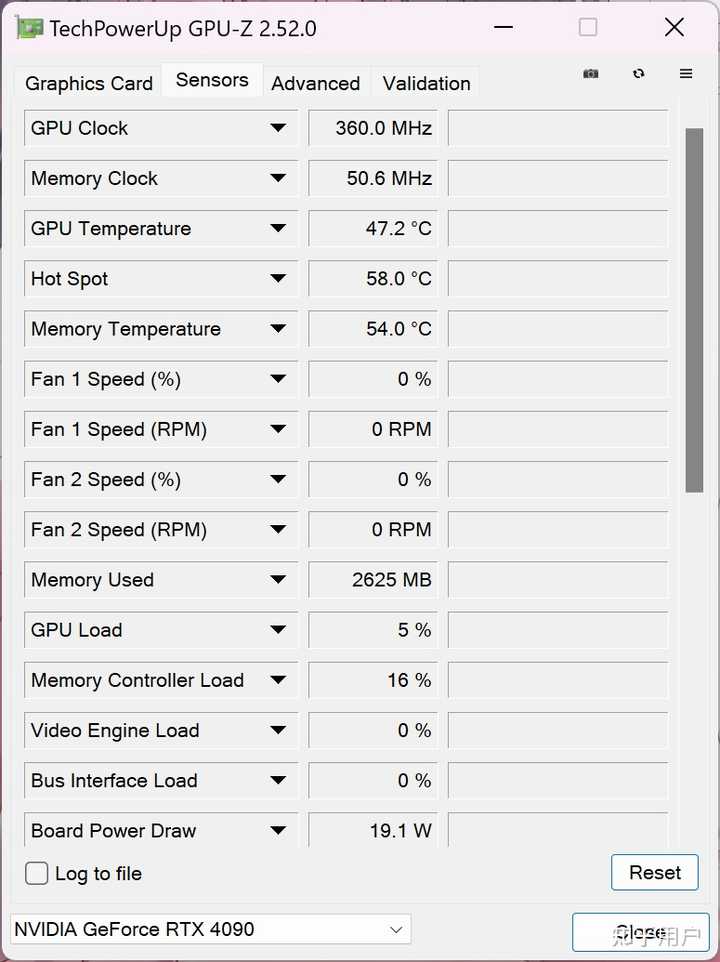This screenshot has height=962, width=720.
Task: Maximize the GPU-Z window
Action: click(588, 28)
